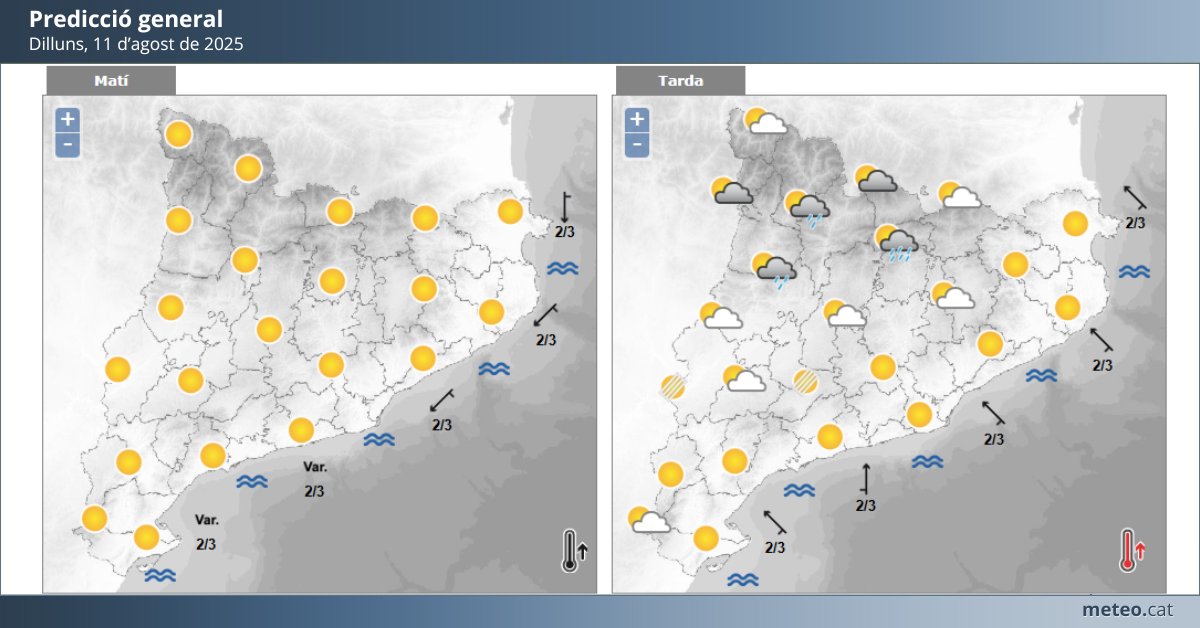
Task: Click the rain cloud icon in the western Tarda map
Action: pyautogui.click(x=774, y=270)
